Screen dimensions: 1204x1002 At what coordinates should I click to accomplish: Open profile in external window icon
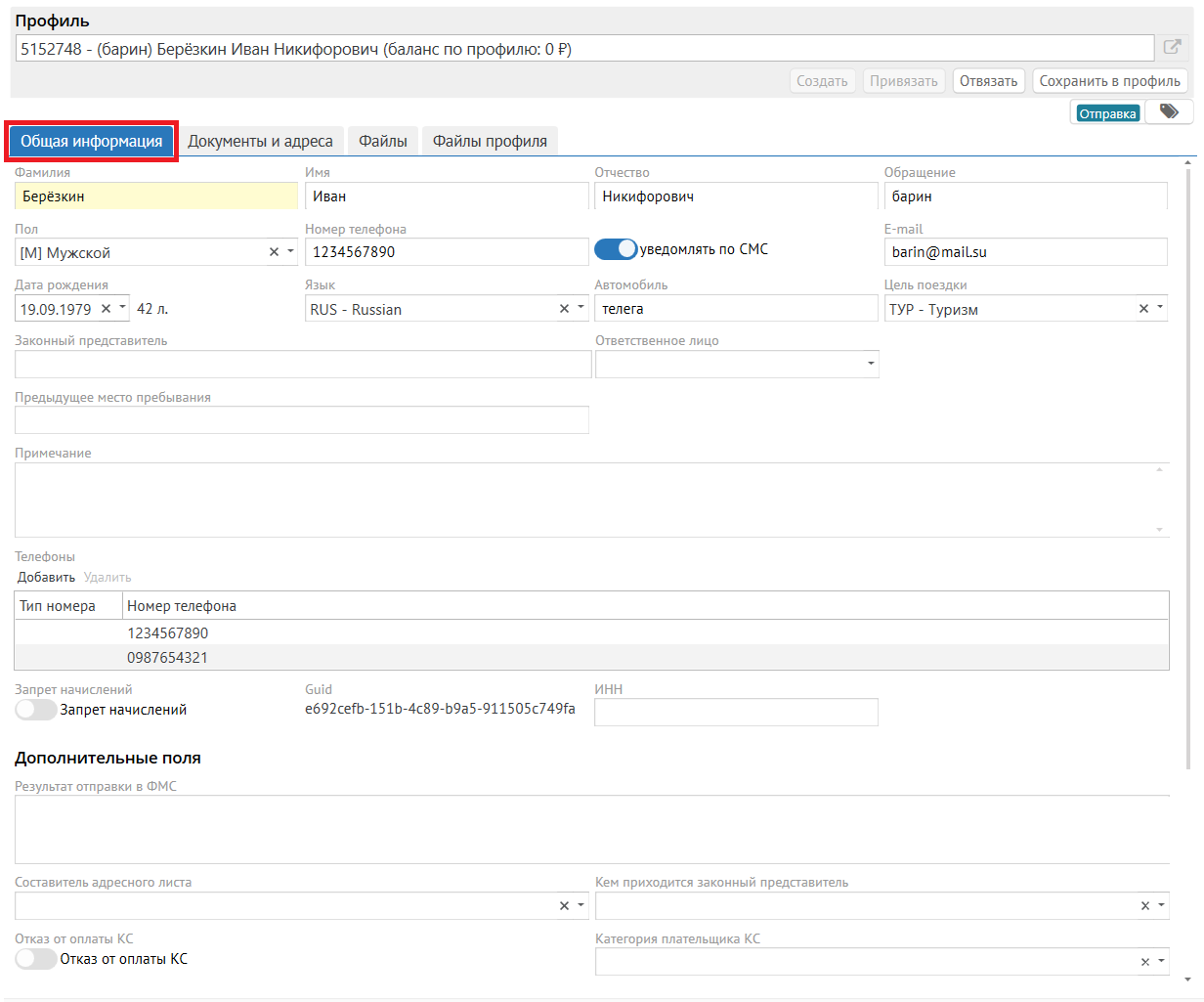pos(1172,47)
